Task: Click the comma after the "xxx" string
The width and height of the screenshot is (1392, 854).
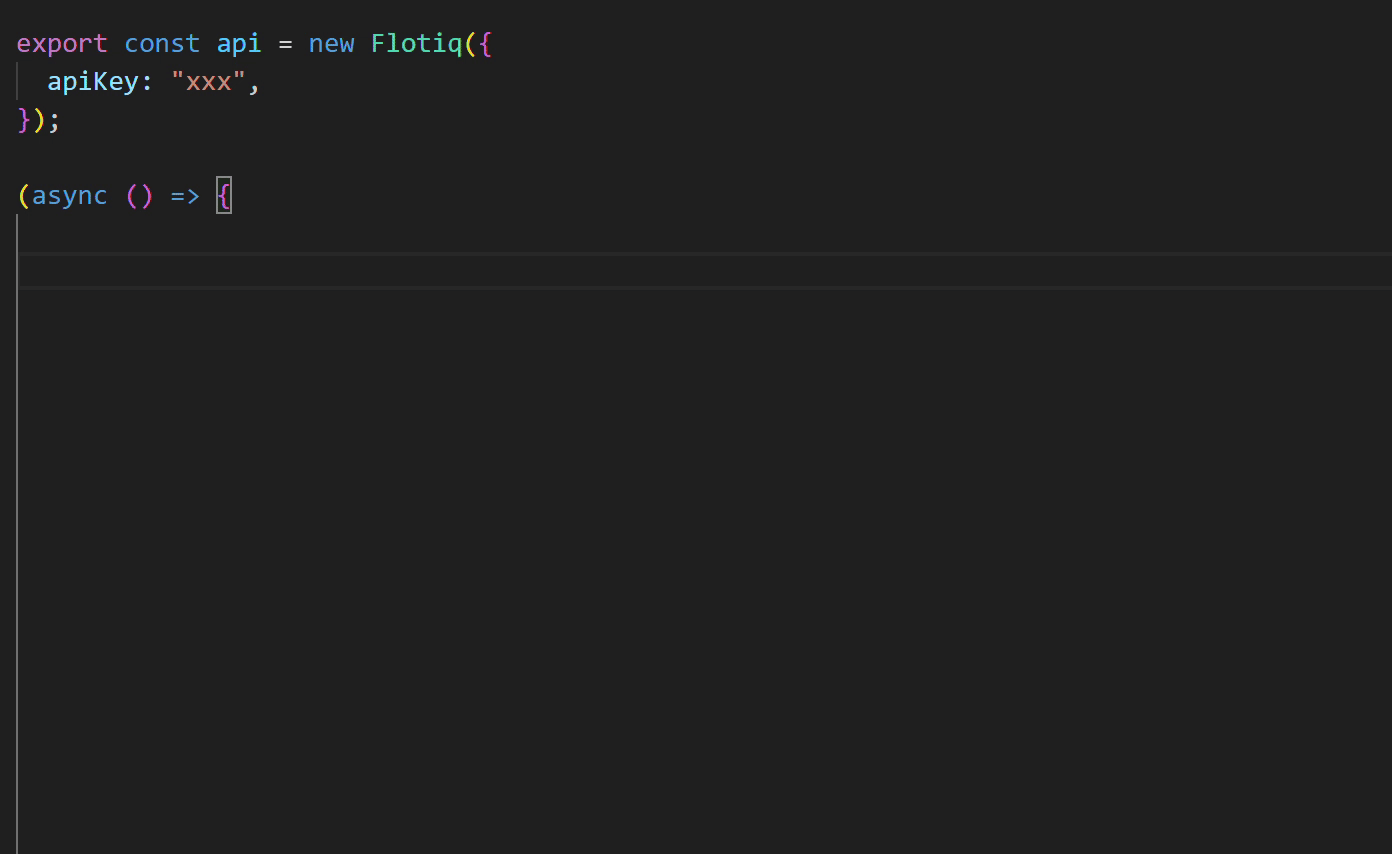Action: pos(254,84)
